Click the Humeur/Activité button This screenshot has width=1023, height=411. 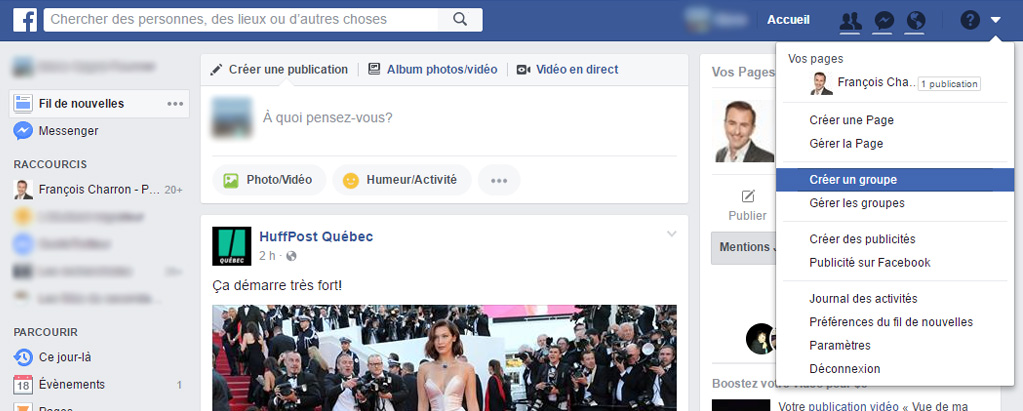pyautogui.click(x=401, y=180)
